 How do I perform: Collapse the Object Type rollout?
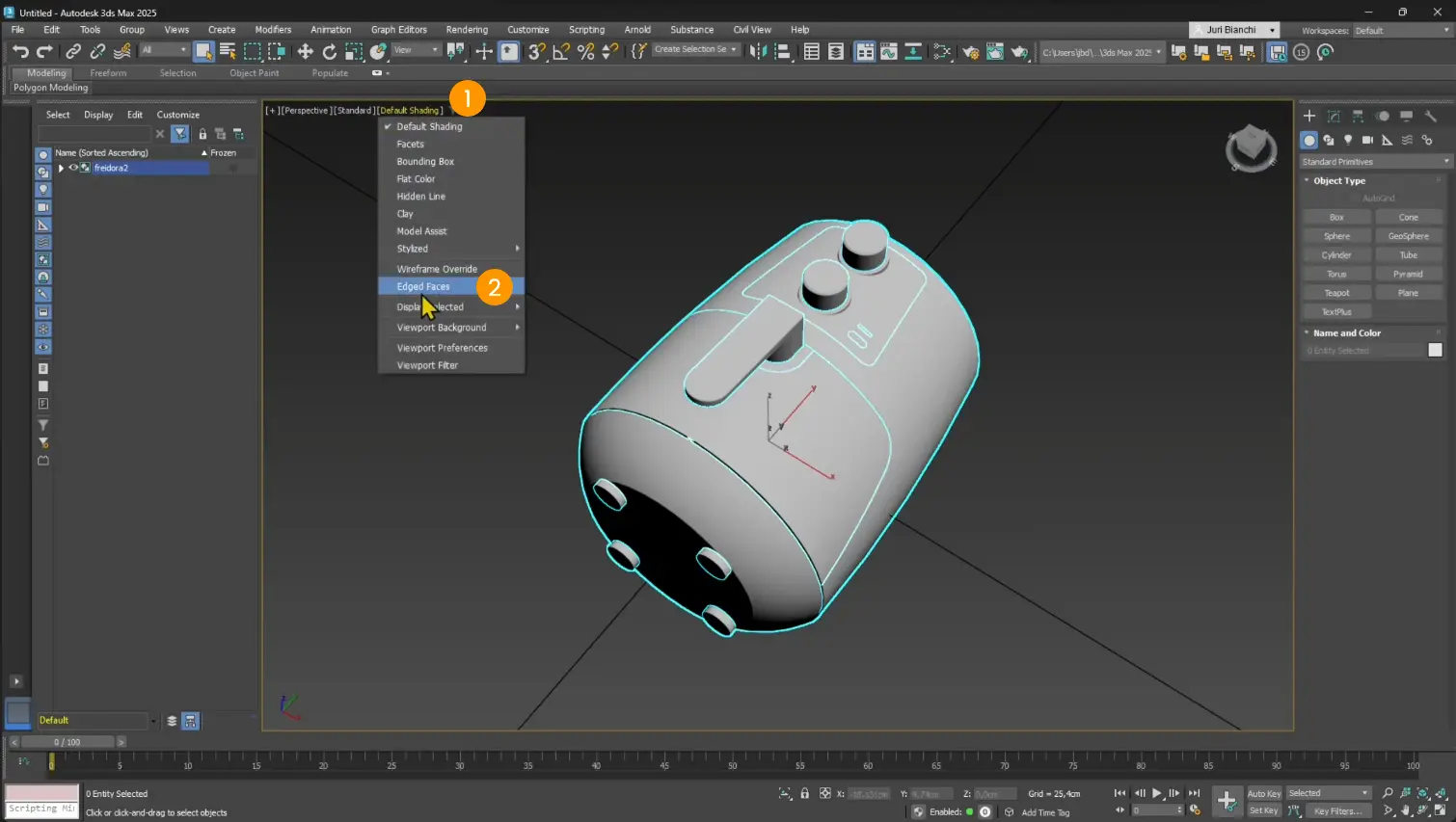pos(1339,180)
